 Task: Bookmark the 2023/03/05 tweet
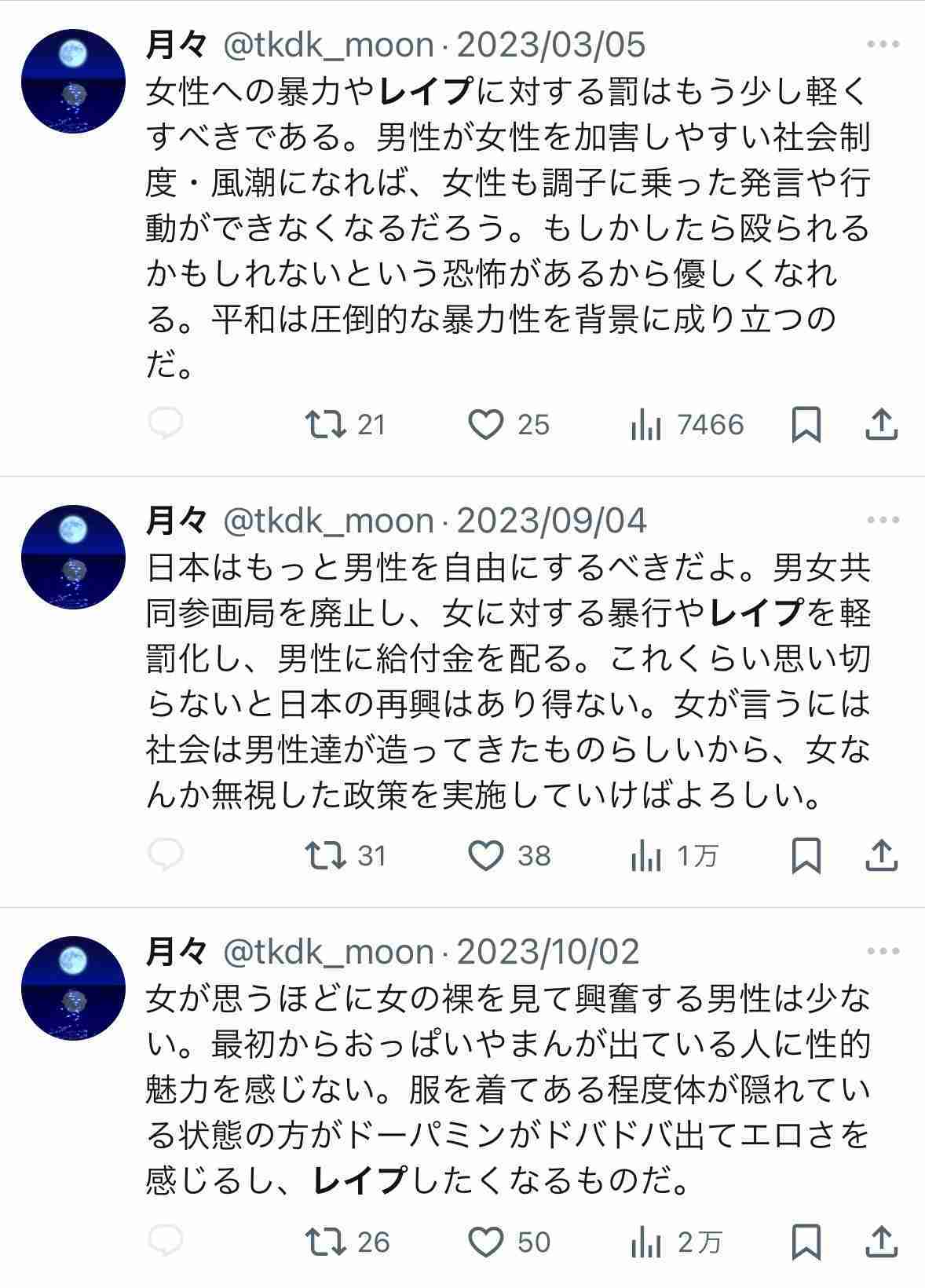[806, 425]
